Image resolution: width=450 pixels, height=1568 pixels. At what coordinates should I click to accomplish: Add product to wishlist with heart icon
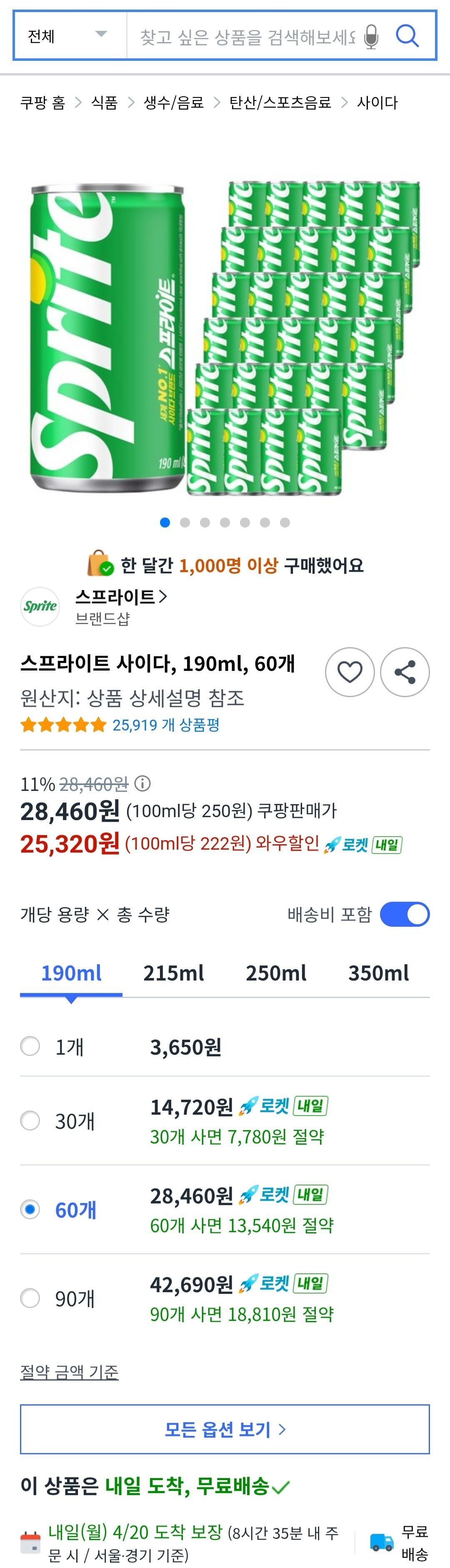(350, 672)
